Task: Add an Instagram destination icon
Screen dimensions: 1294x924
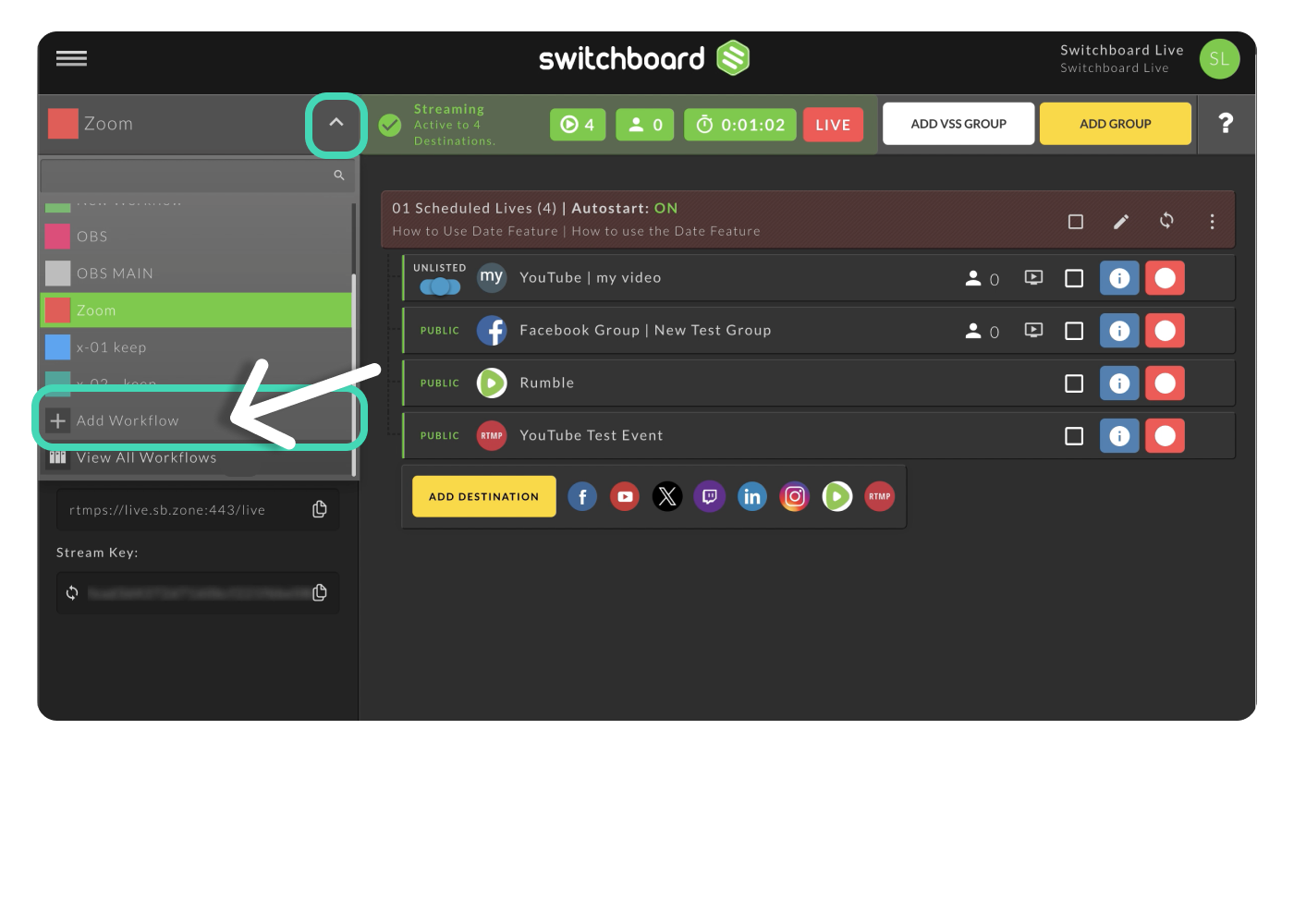Action: click(795, 497)
